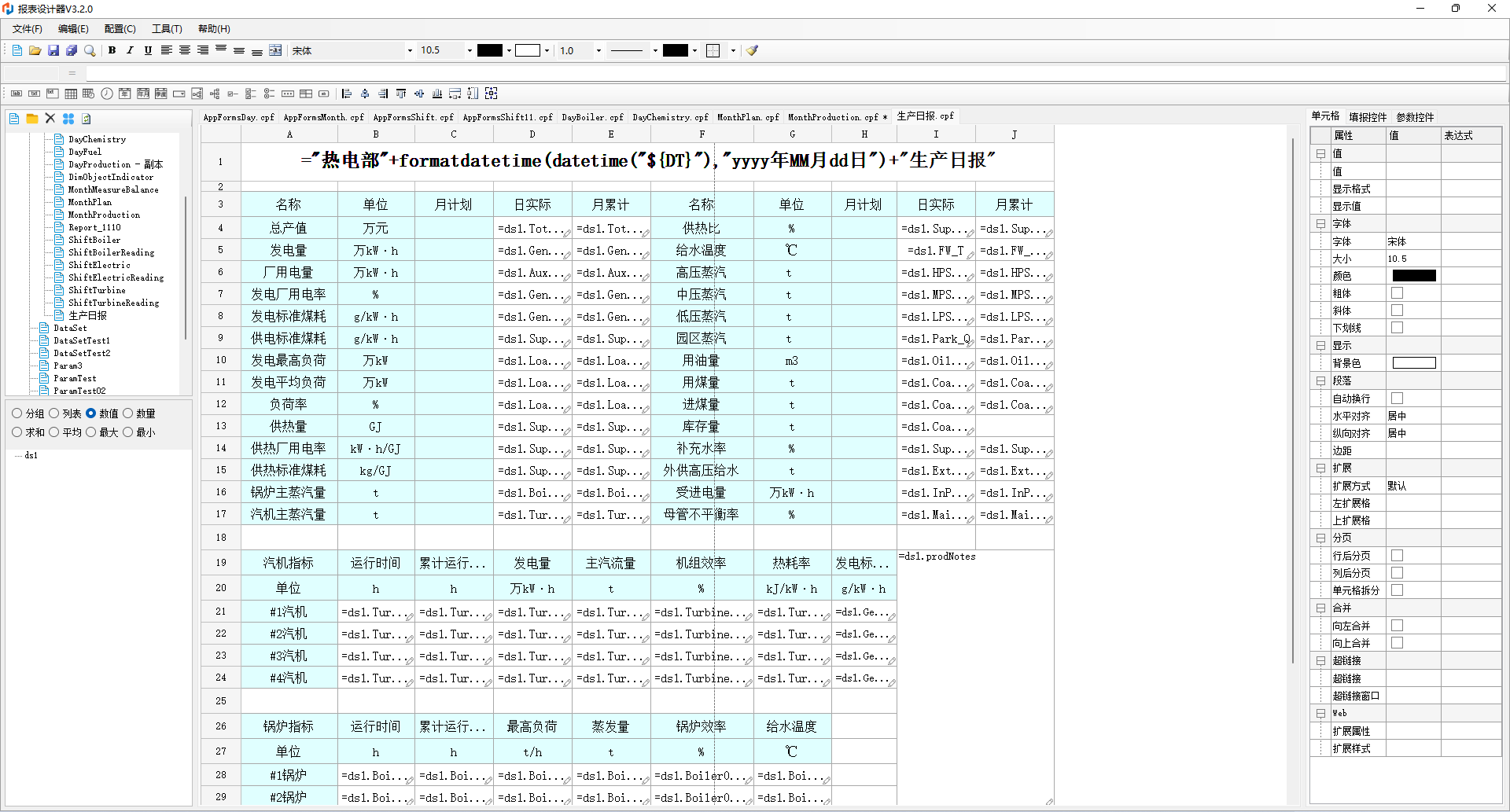Save the current report
The width and height of the screenshot is (1510, 812).
(53, 50)
